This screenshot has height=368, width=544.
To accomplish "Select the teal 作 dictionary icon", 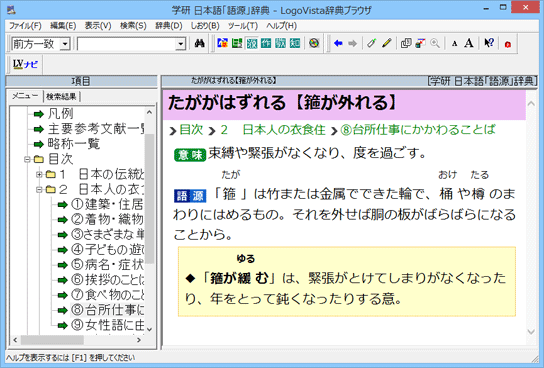I will click(x=266, y=43).
